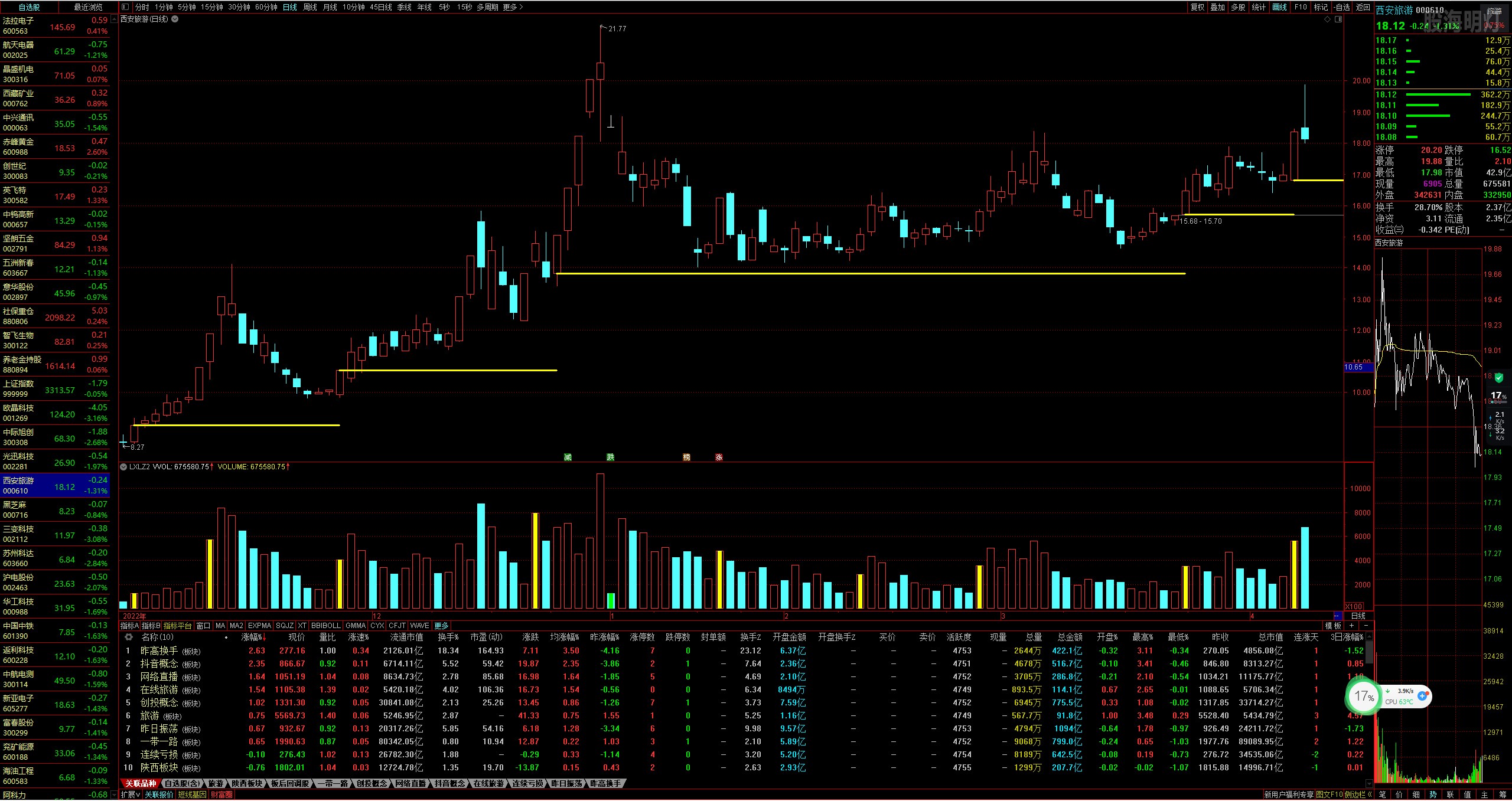
Task: Select 赤峰黄金 in the watchlist
Action: tap(55, 147)
